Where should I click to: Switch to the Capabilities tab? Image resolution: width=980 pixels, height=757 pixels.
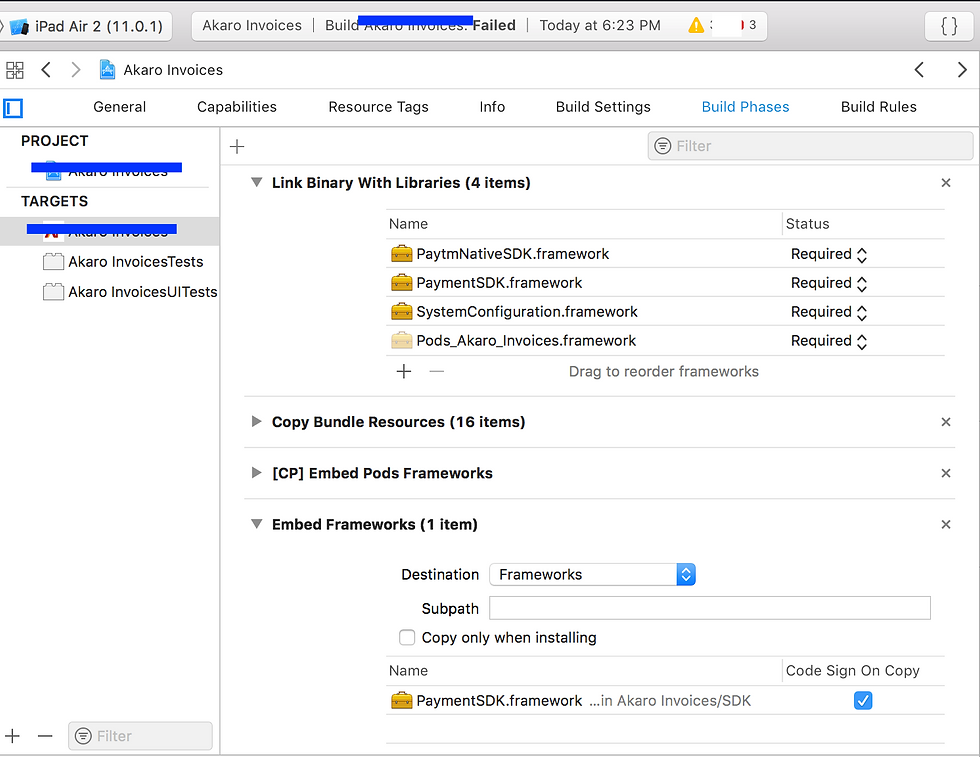pyautogui.click(x=237, y=107)
